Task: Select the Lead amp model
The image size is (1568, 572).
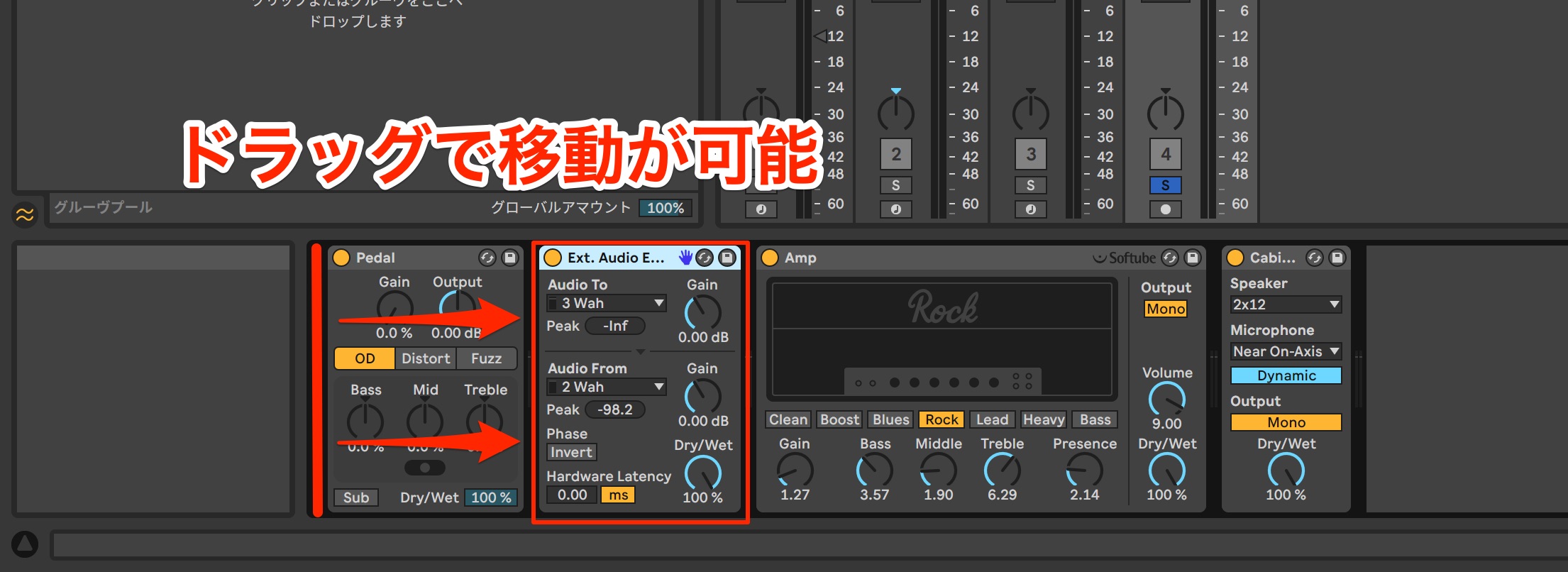Action: 992,419
